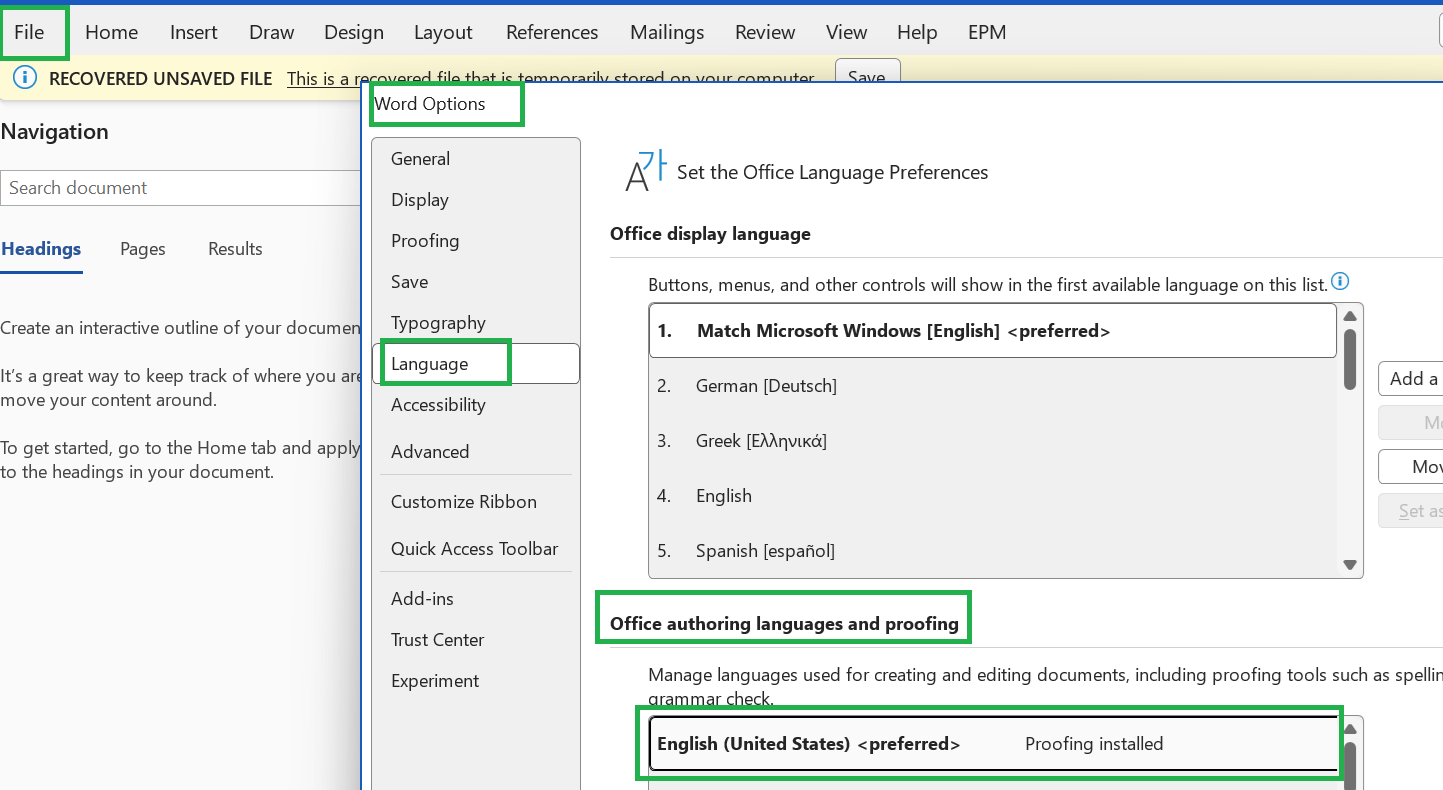1443x790 pixels.
Task: Select the Pages navigation tab
Action: pos(143,249)
